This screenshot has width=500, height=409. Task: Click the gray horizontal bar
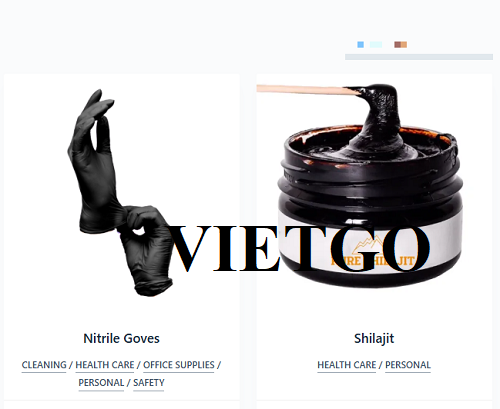tap(419, 57)
